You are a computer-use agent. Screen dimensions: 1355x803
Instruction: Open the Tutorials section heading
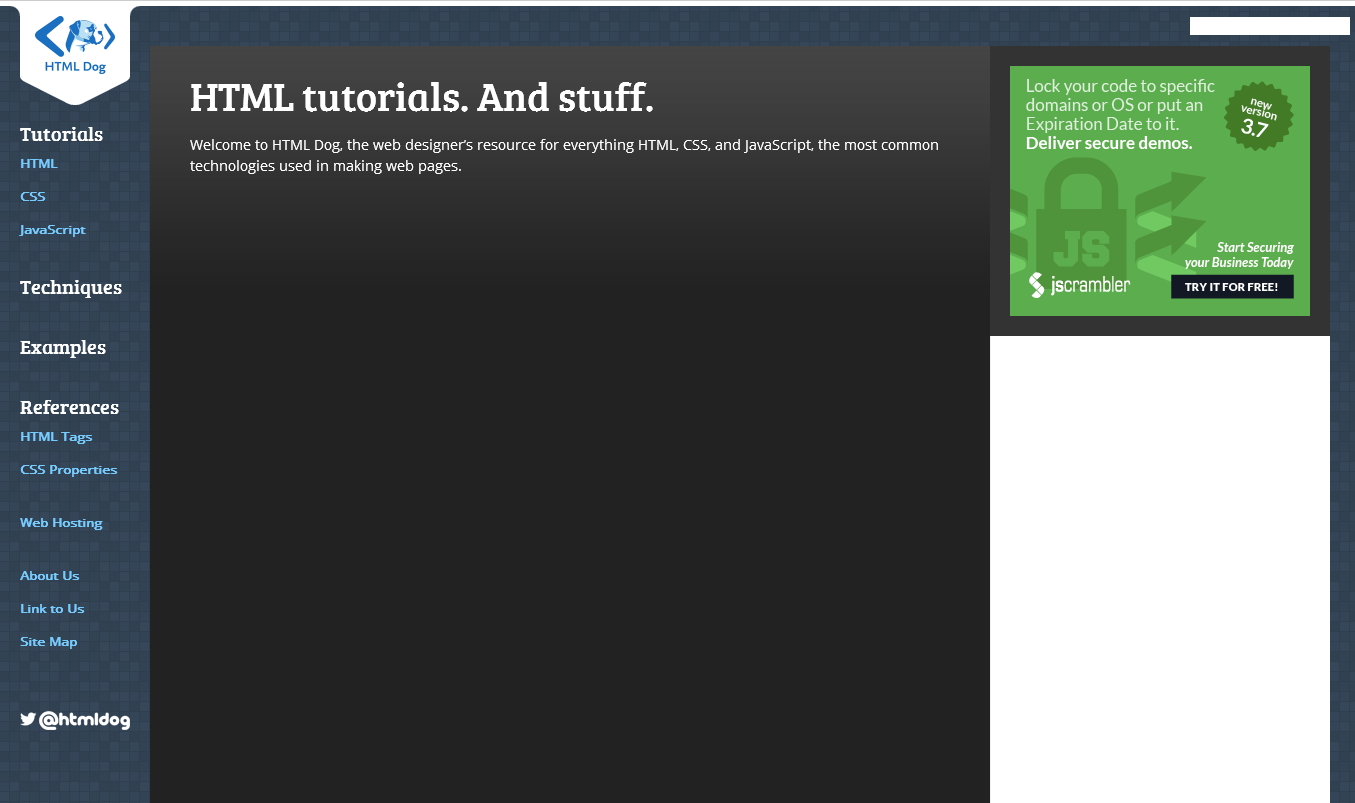[61, 134]
